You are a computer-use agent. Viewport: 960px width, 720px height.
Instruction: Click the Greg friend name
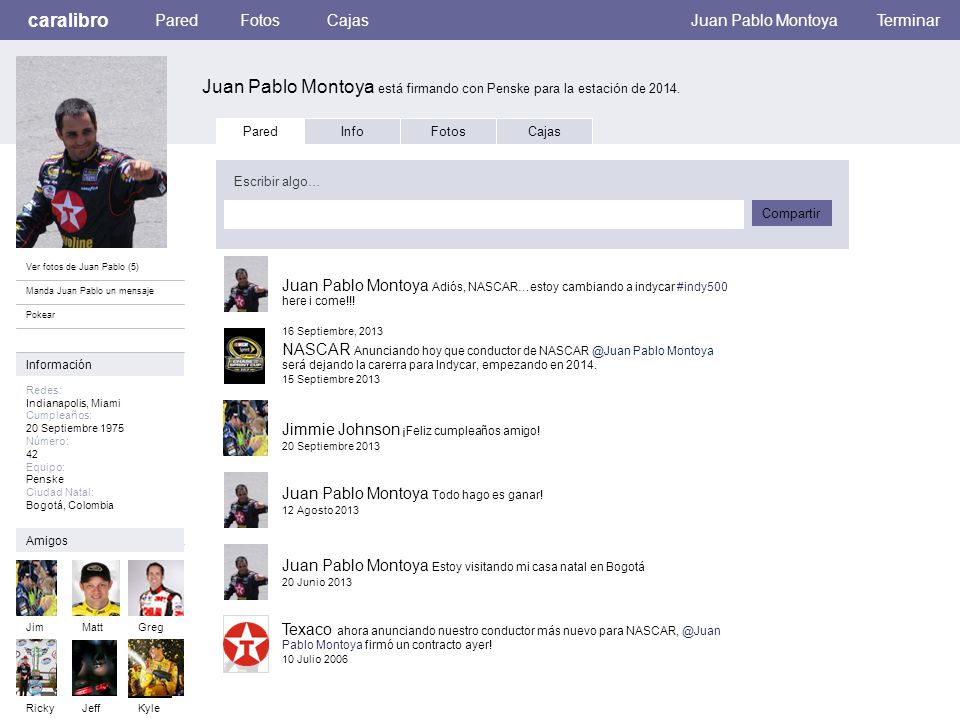pos(151,627)
